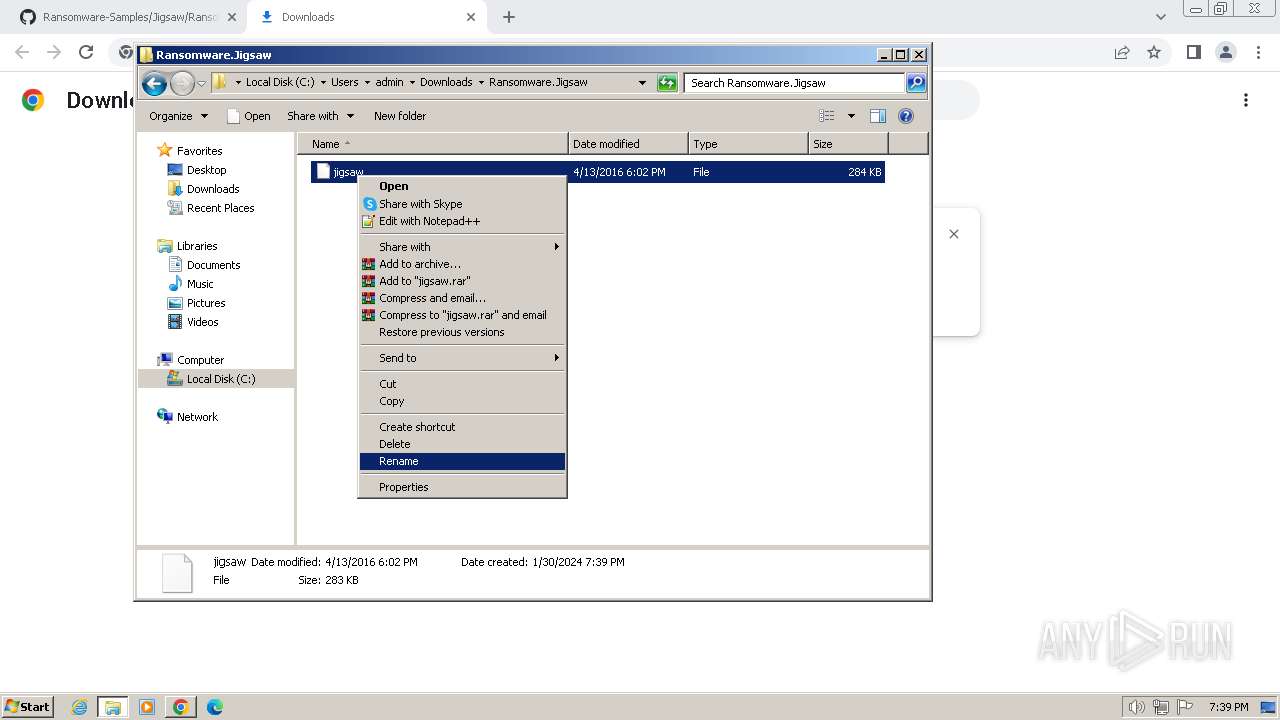Click the Notepad++ icon in context menu
The width and height of the screenshot is (1280, 720).
click(369, 221)
